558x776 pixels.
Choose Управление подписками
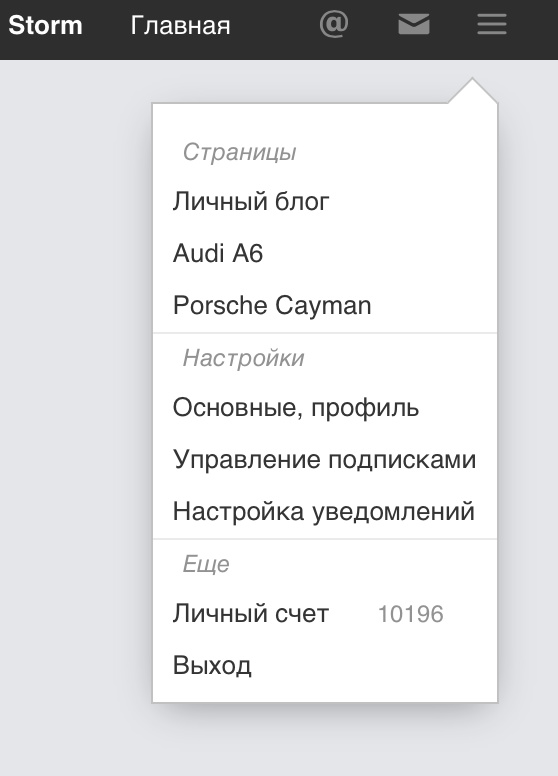[325, 459]
